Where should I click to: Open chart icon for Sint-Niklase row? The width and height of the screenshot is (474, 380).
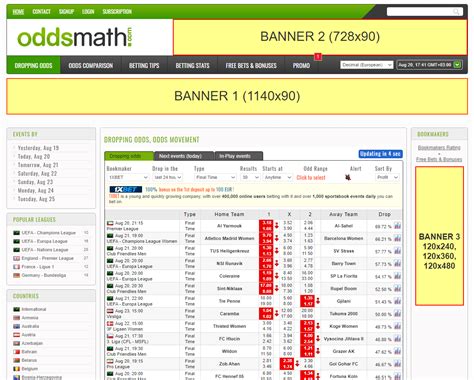397,288
